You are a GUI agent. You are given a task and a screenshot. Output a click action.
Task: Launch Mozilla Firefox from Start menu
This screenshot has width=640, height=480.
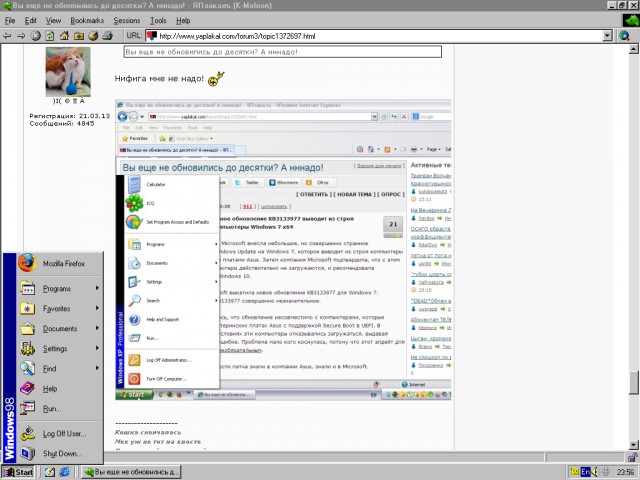(x=60, y=263)
